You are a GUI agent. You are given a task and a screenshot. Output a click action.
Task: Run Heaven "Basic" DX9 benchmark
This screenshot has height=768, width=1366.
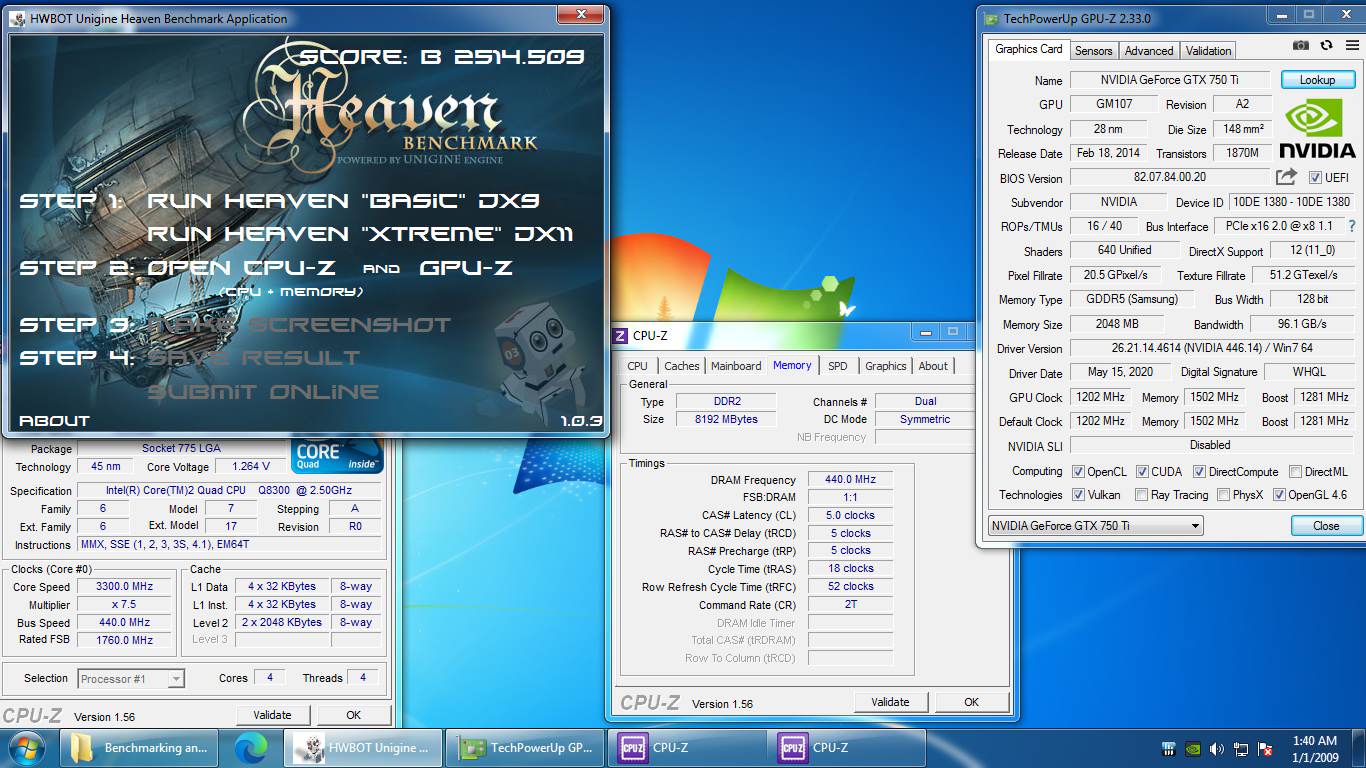(343, 201)
